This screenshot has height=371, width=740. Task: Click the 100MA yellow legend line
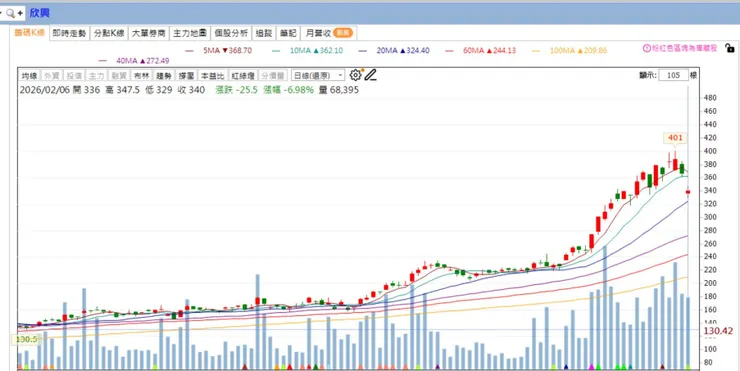pos(536,51)
